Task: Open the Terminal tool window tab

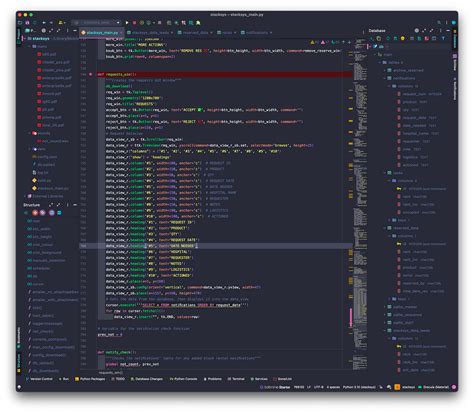Action: click(x=236, y=379)
